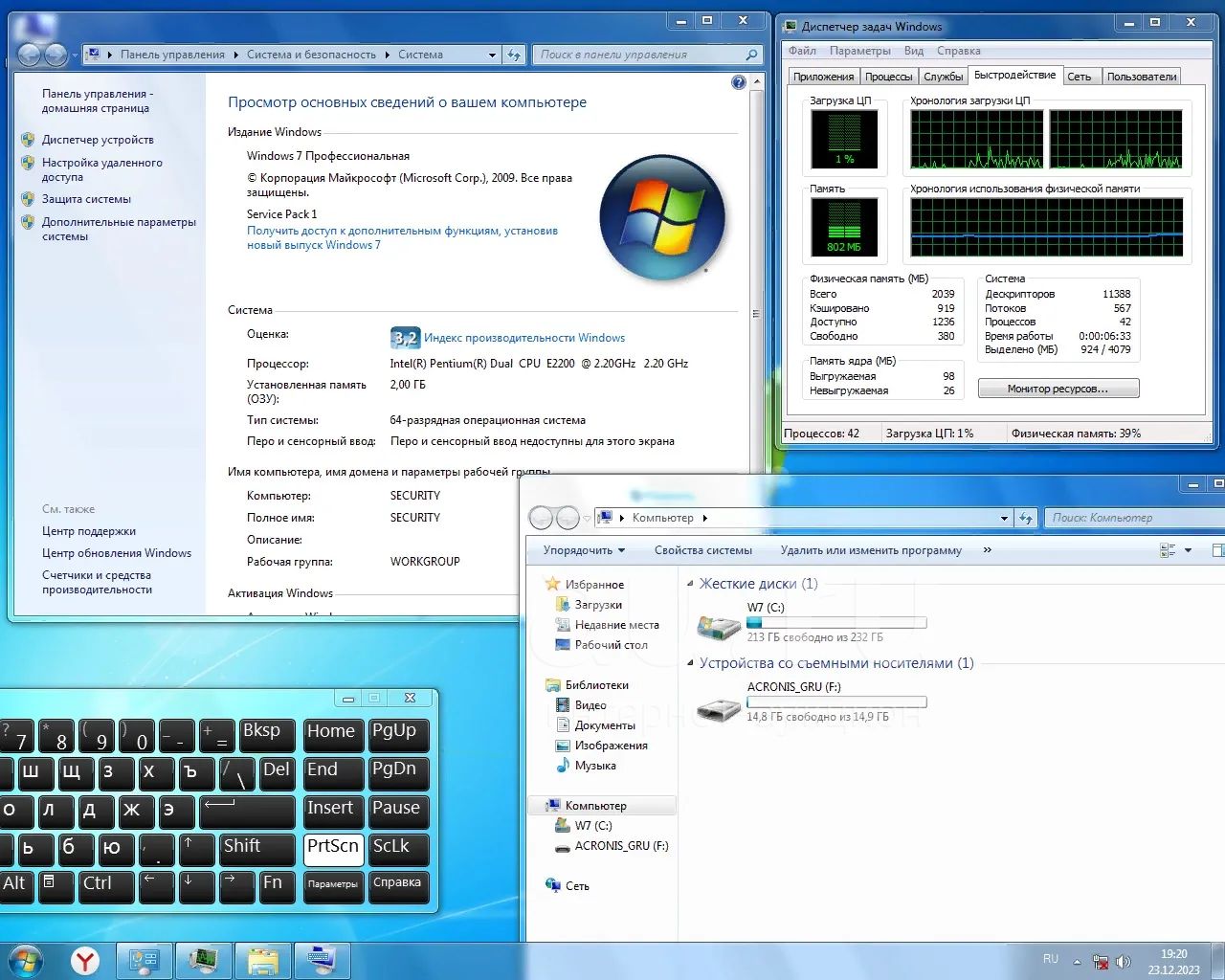Viewport: 1225px width, 980px height.
Task: Open Параметры menu in Task Manager
Action: (860, 51)
